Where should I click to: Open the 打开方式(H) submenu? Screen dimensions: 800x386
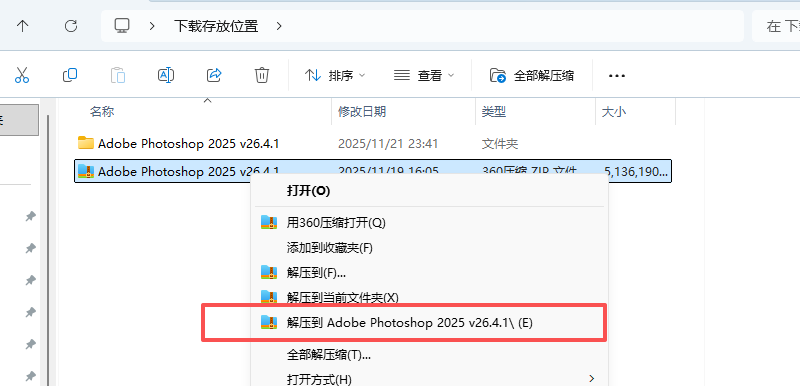click(x=429, y=379)
